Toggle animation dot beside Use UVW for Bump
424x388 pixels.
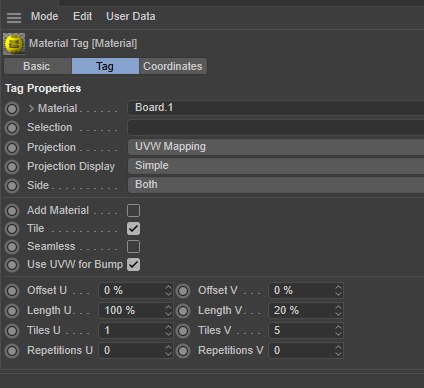click(12, 265)
